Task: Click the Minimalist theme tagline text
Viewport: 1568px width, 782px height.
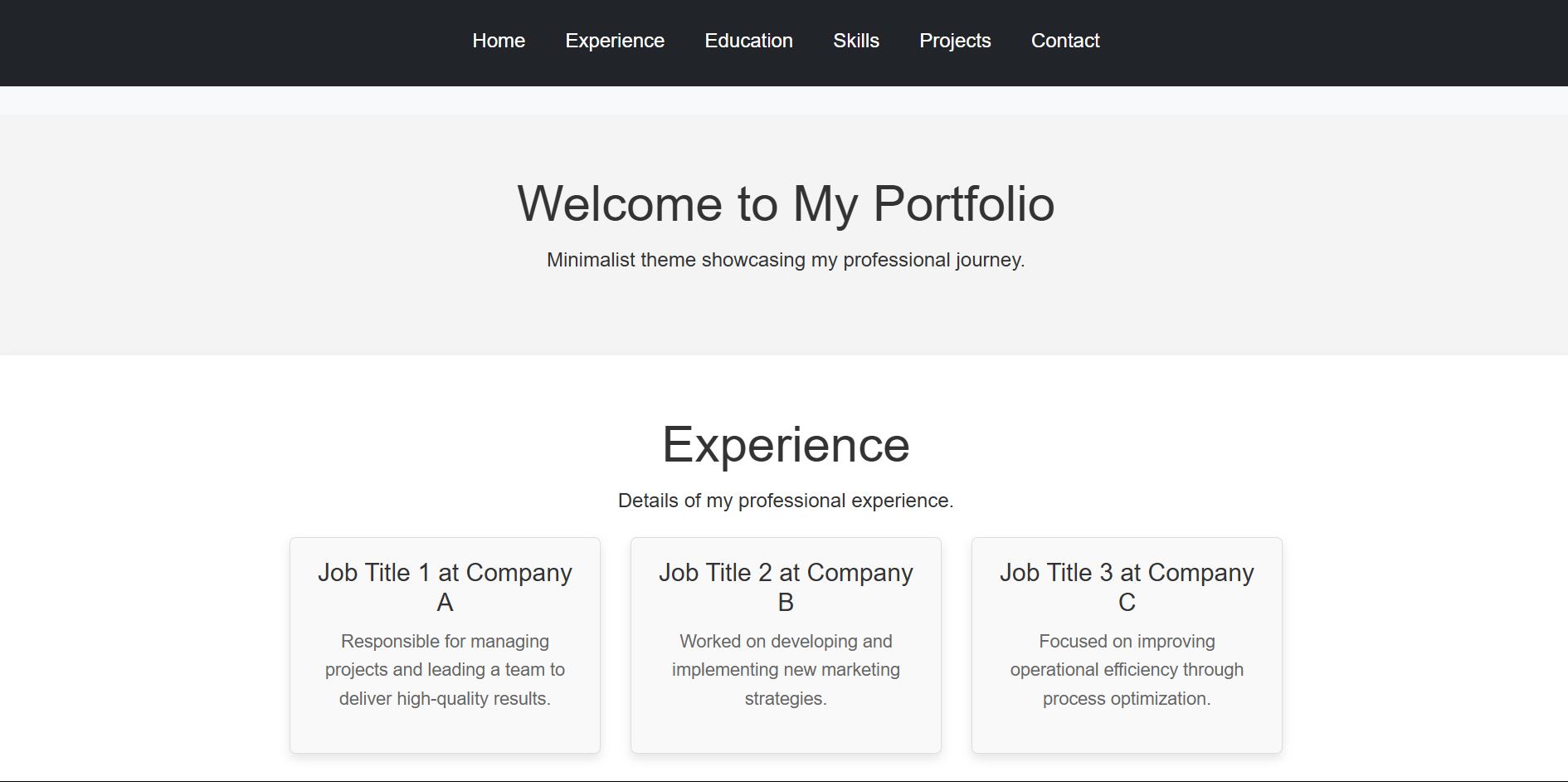Action: 786,260
